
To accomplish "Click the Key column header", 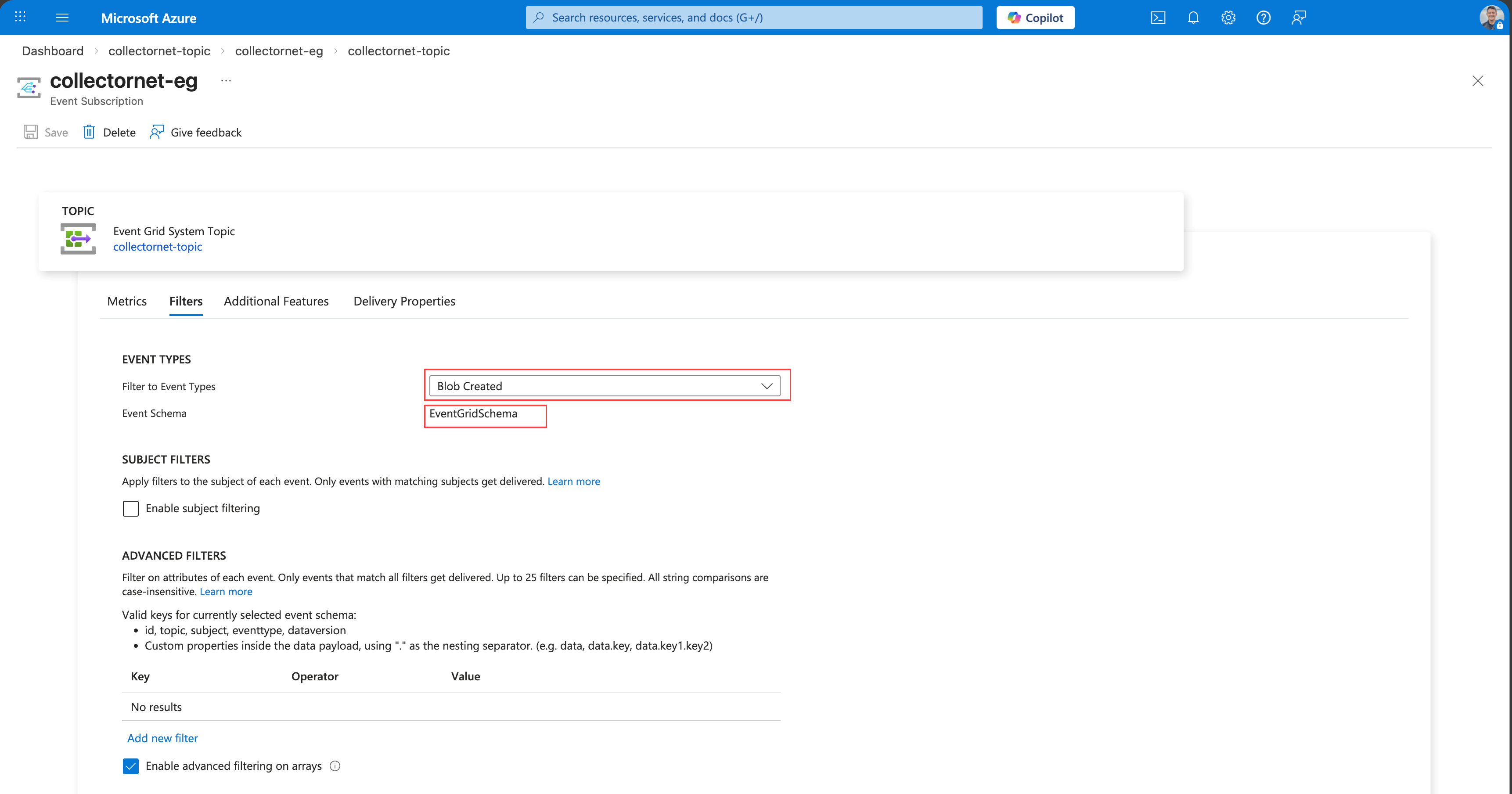I will (140, 676).
